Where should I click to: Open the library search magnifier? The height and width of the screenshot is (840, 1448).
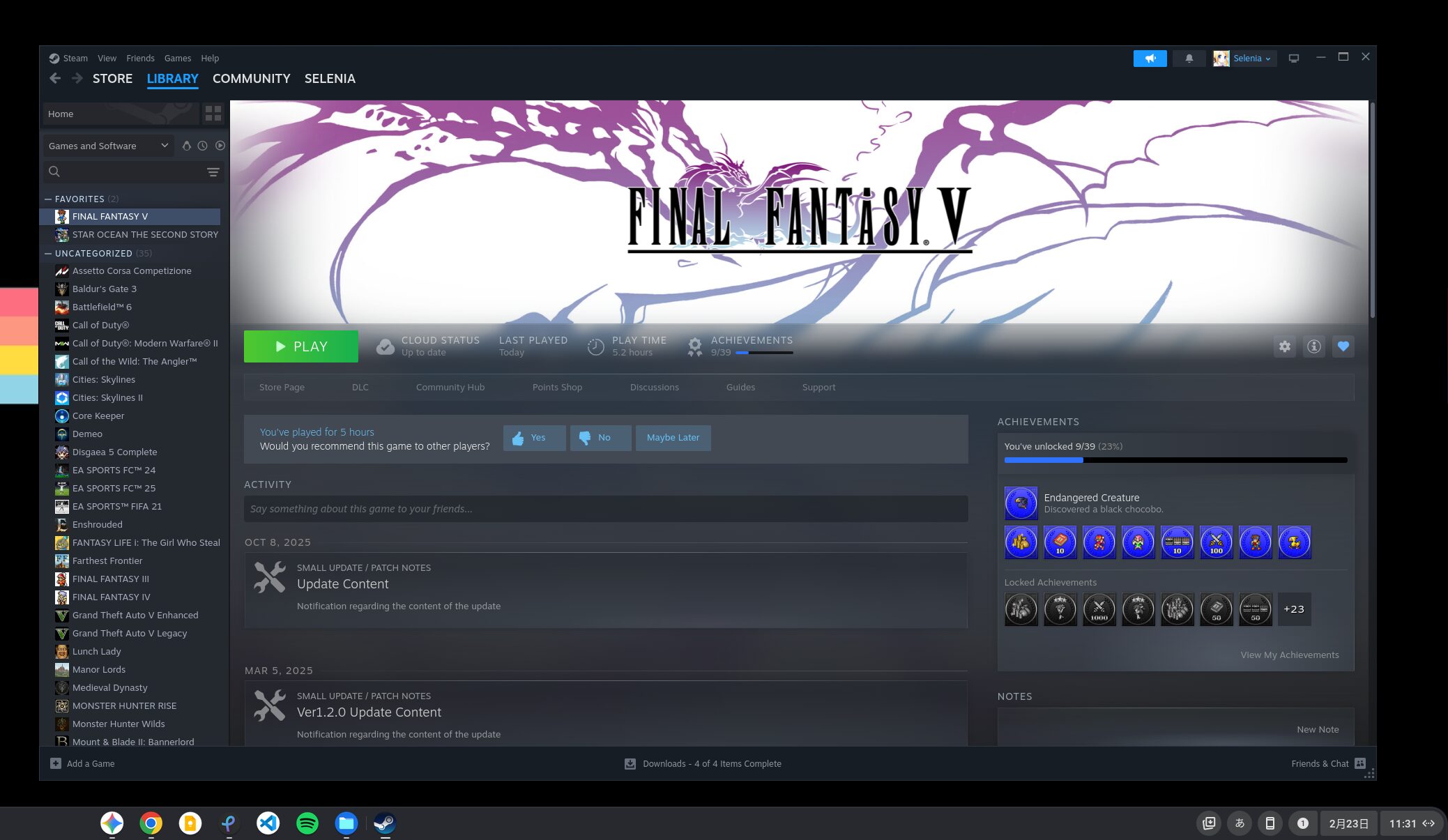tap(54, 171)
